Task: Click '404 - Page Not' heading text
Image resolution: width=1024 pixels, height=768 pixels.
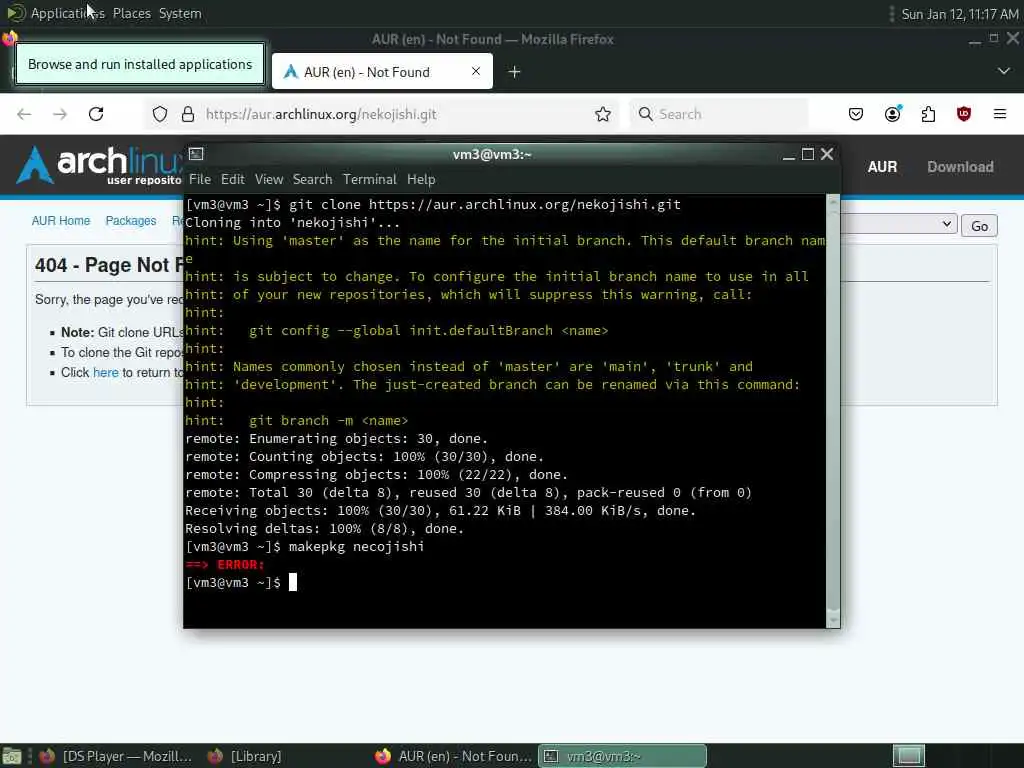Action: pyautogui.click(x=109, y=265)
